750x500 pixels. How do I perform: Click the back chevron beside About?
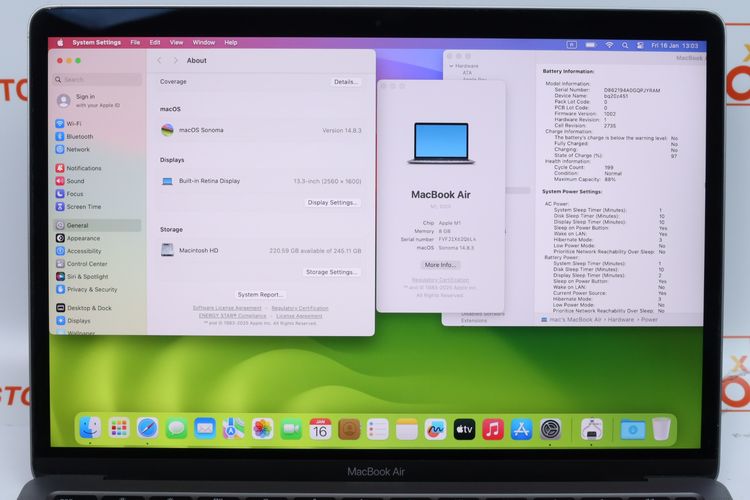click(x=160, y=60)
